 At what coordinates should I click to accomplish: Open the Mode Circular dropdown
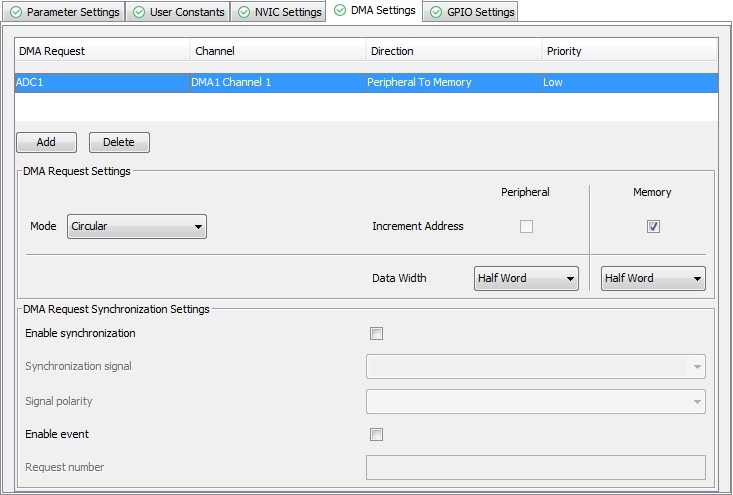(137, 227)
